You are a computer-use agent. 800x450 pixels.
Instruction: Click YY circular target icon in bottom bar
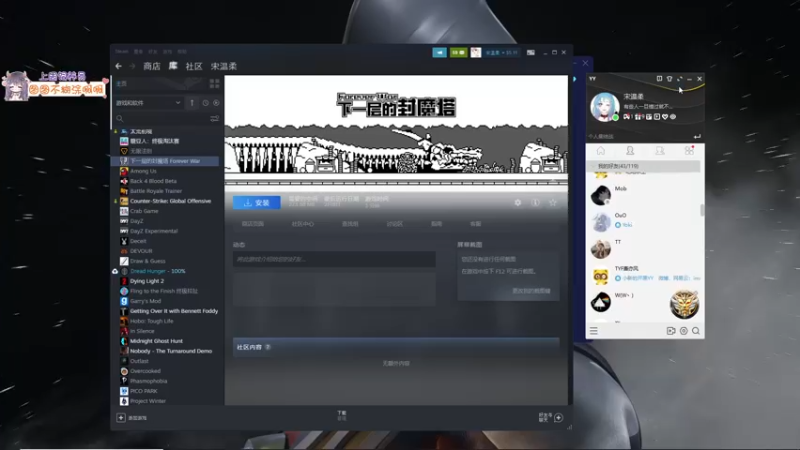(684, 331)
